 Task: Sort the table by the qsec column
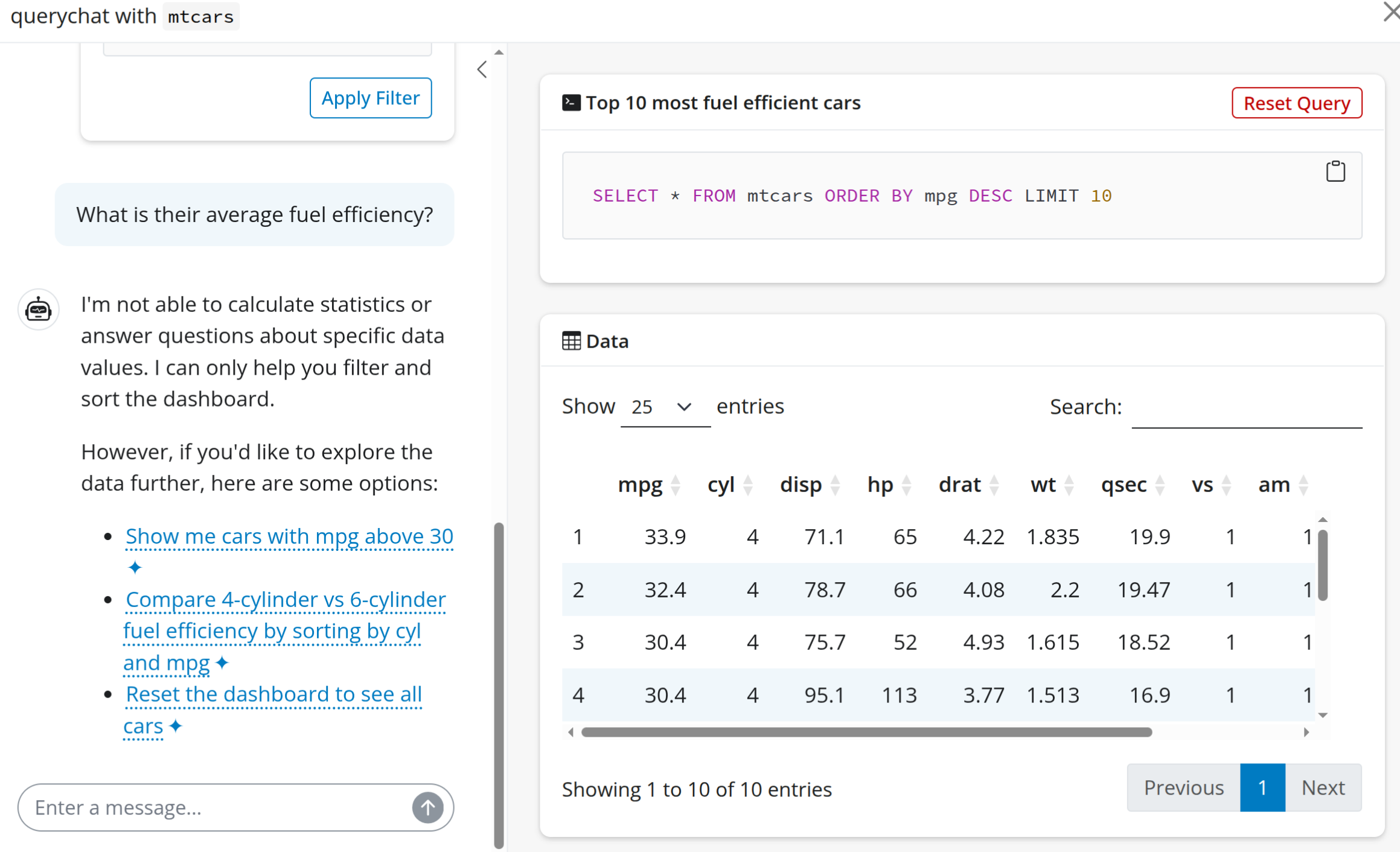pyautogui.click(x=1124, y=485)
